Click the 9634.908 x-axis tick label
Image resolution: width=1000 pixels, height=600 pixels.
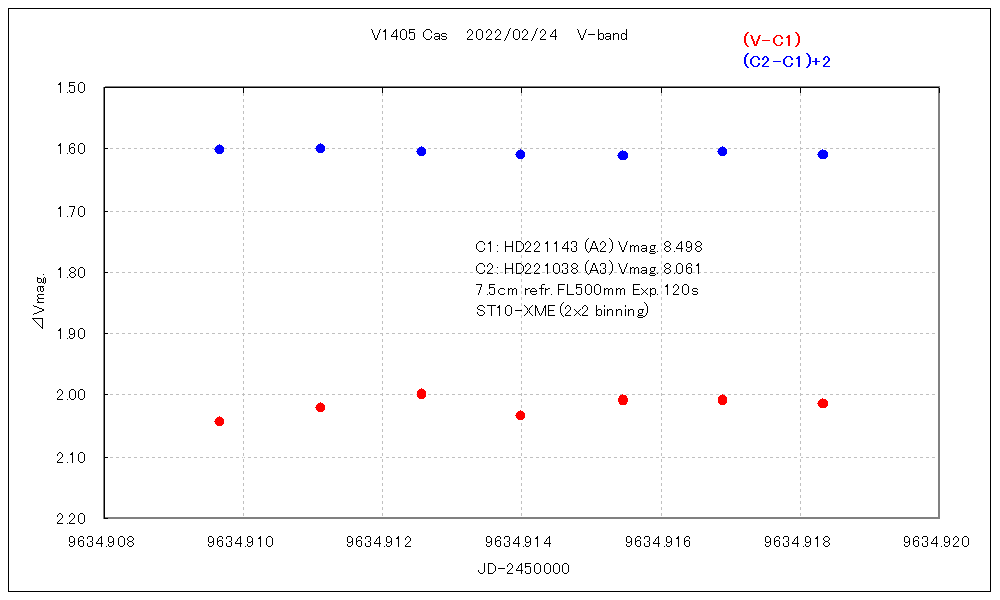(x=104, y=541)
